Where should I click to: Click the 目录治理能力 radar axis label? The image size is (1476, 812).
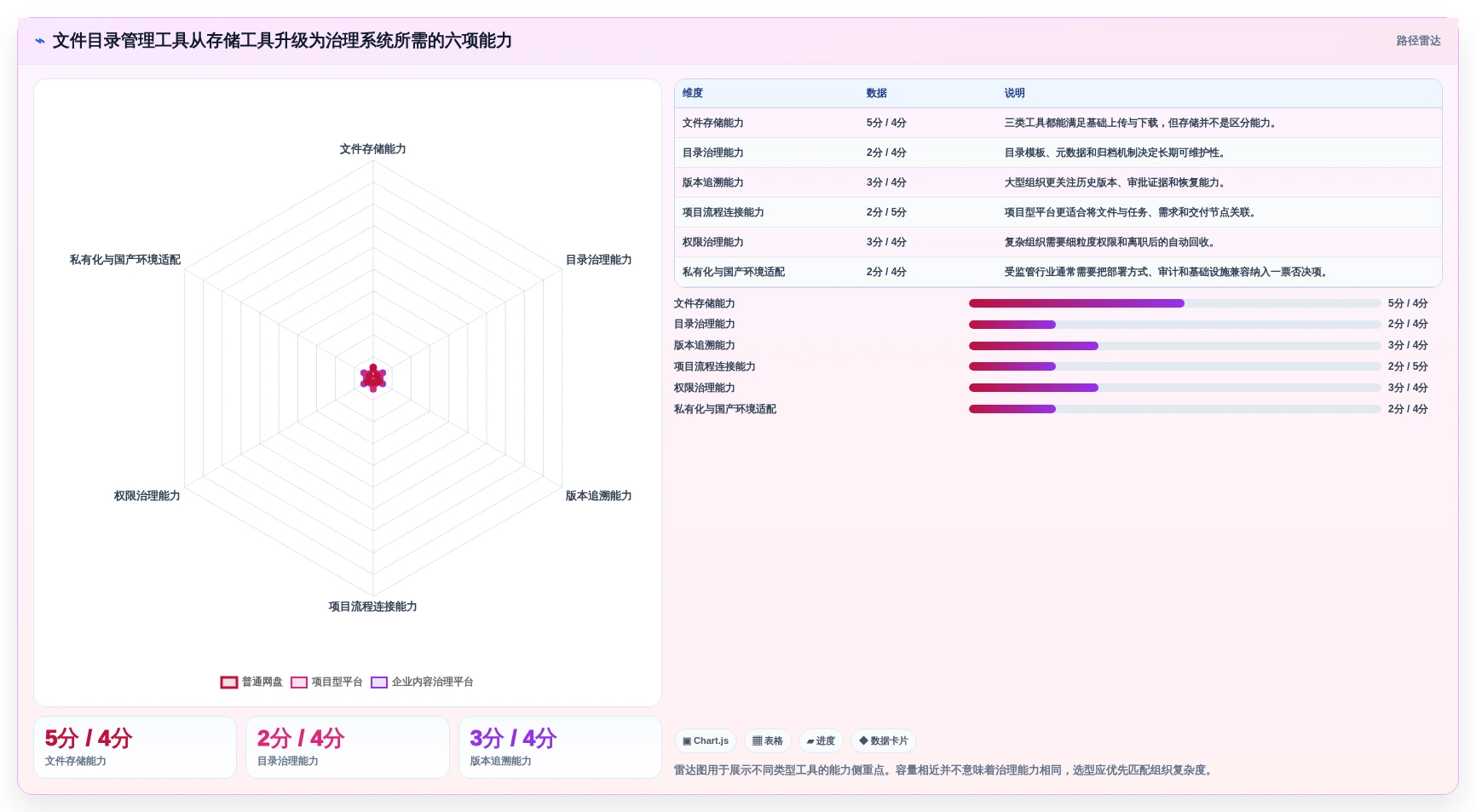tap(599, 260)
